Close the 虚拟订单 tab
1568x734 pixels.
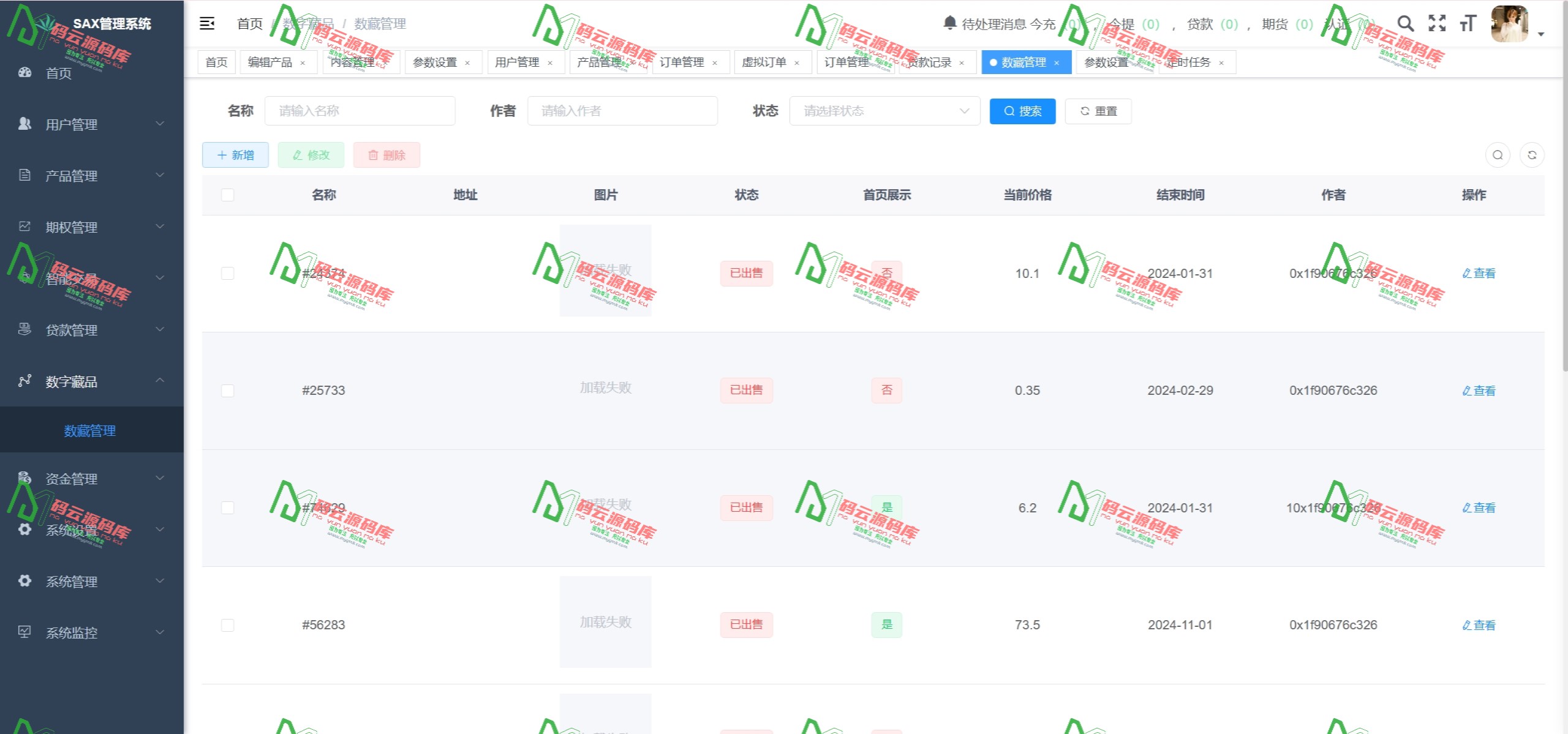797,63
